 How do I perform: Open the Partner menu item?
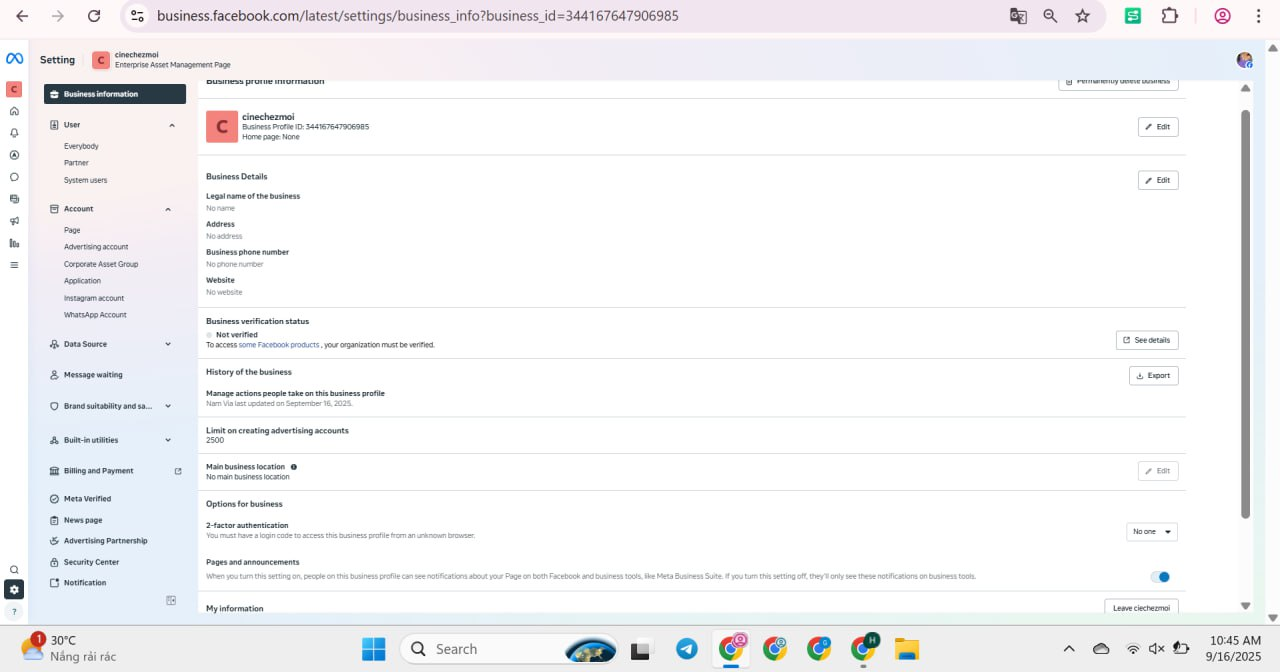(x=76, y=163)
